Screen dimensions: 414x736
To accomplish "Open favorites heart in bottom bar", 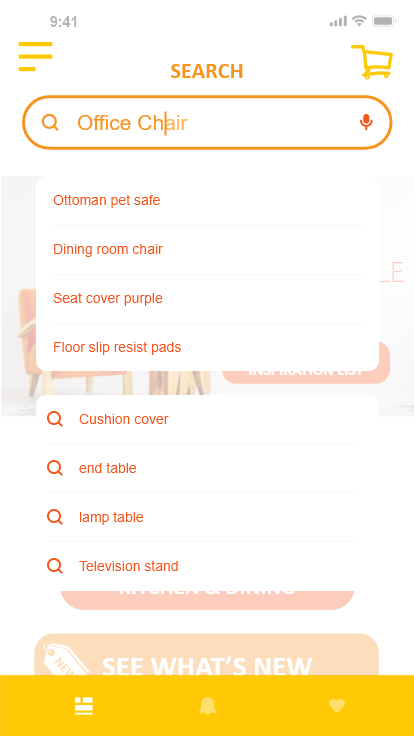I will [x=337, y=705].
